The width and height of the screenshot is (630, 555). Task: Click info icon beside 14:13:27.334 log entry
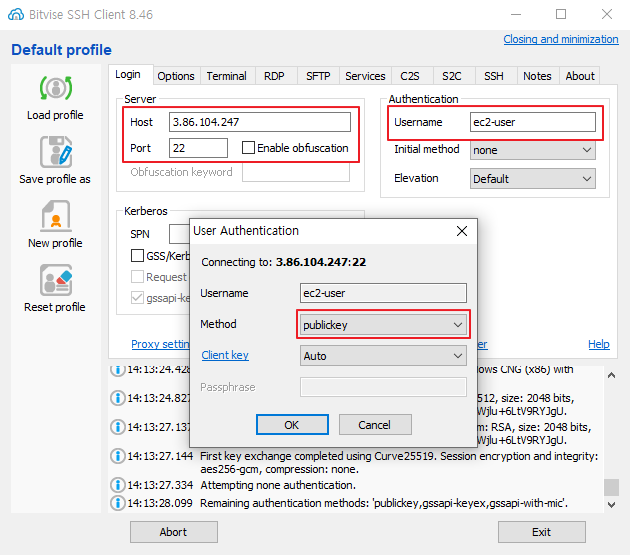pyautogui.click(x=118, y=485)
